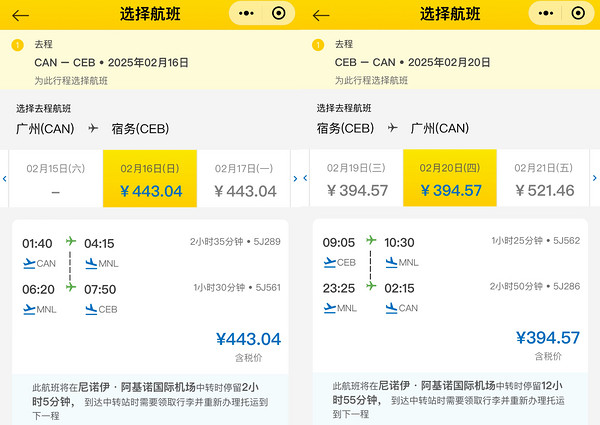Tap the trip summary CAN – CEB • 2025年02月16日
600x425 pixels.
click(111, 62)
